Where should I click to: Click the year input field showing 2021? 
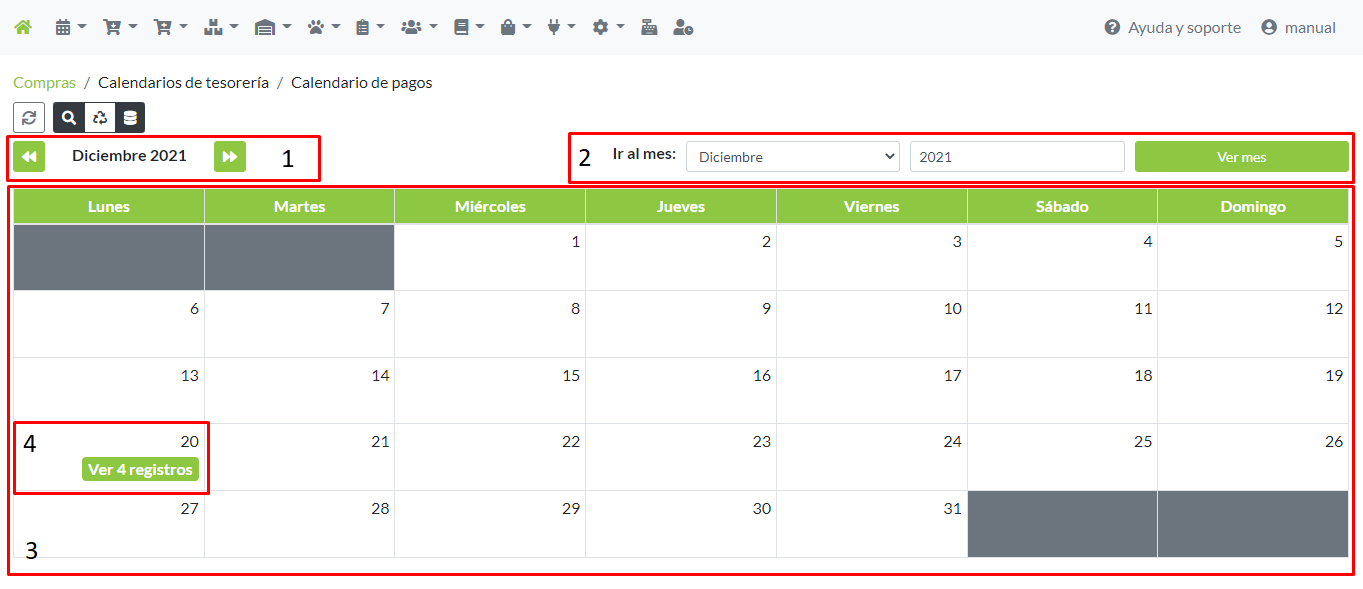(1016, 157)
